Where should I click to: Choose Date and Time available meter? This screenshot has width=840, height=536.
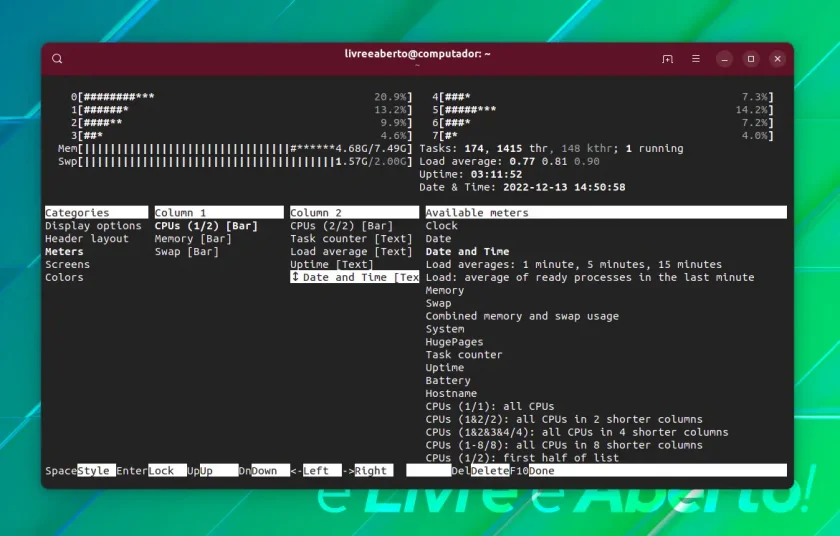point(467,252)
